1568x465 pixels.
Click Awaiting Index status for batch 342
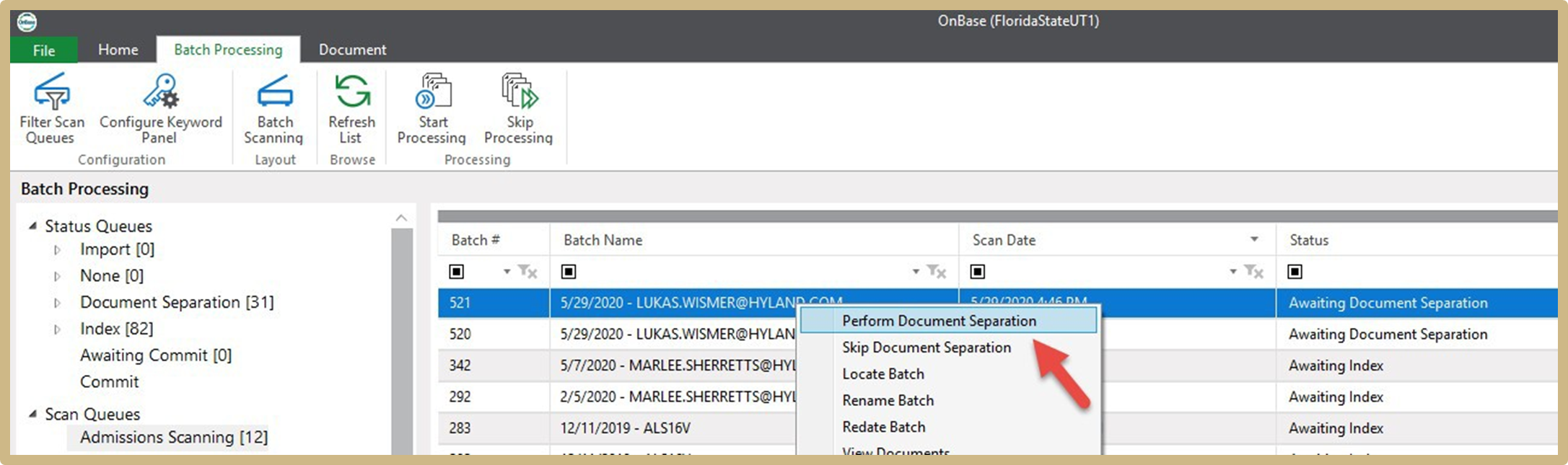(x=1336, y=366)
